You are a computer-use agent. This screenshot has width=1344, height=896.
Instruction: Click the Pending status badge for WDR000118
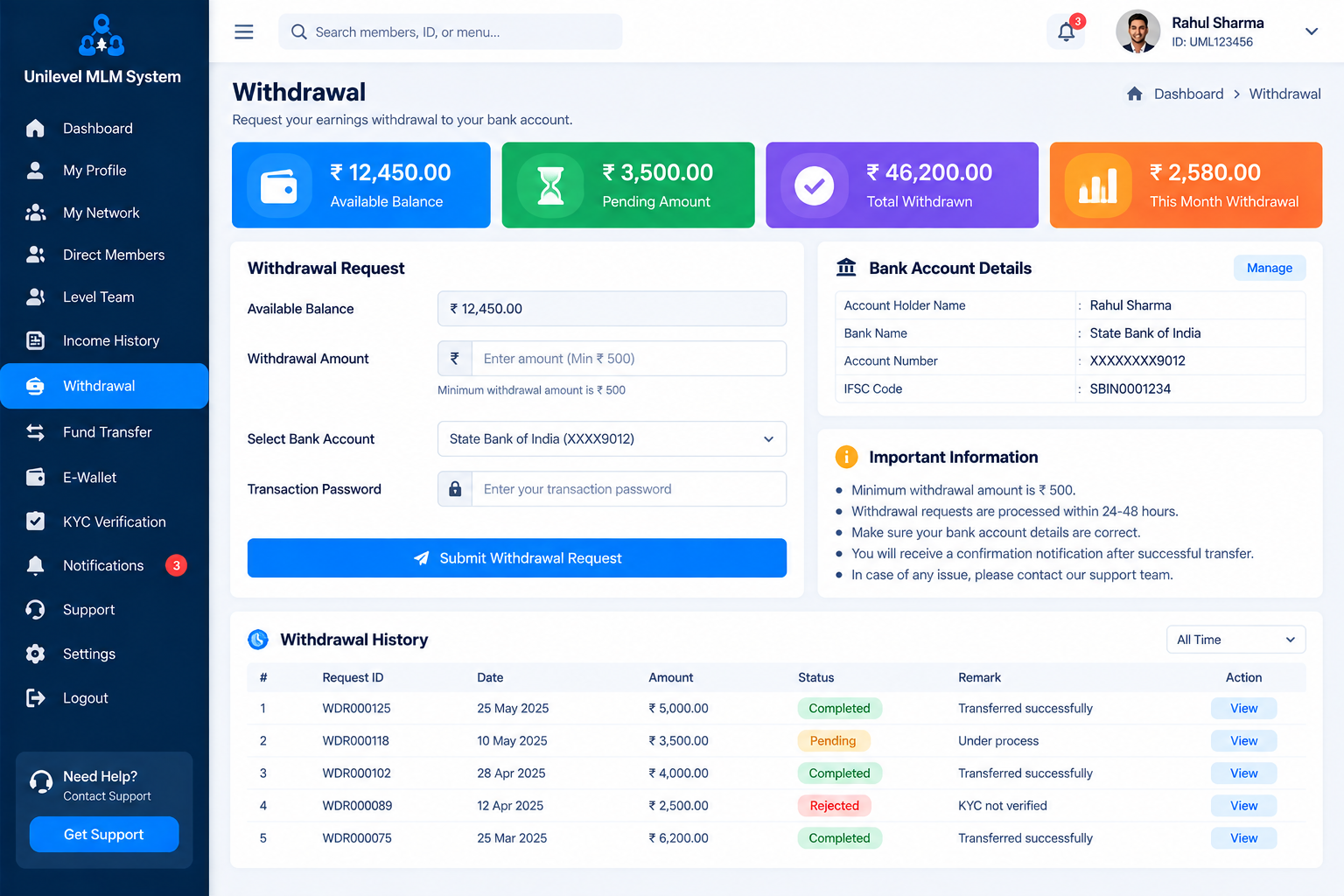click(833, 741)
